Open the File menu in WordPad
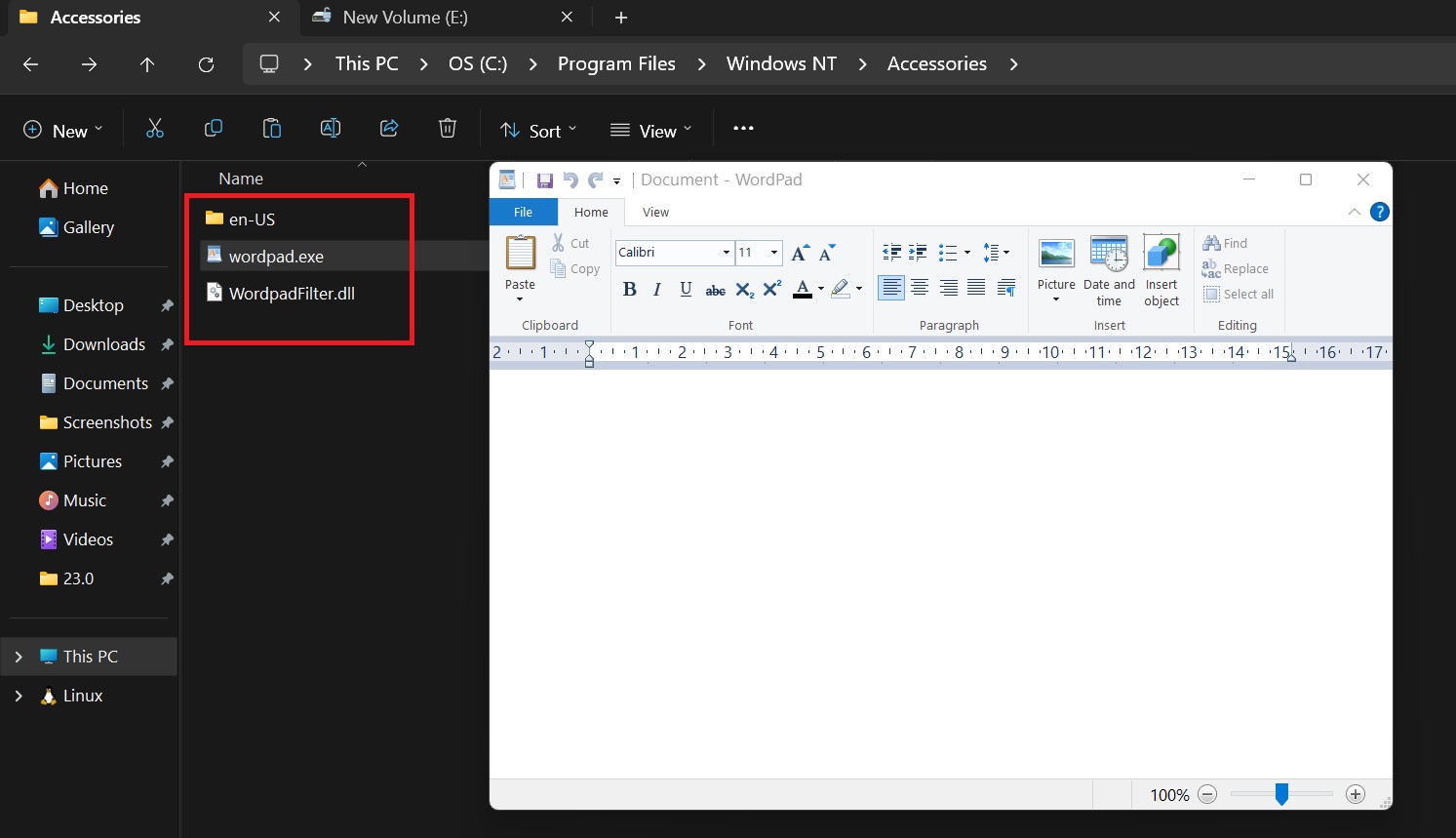This screenshot has width=1456, height=838. [523, 212]
